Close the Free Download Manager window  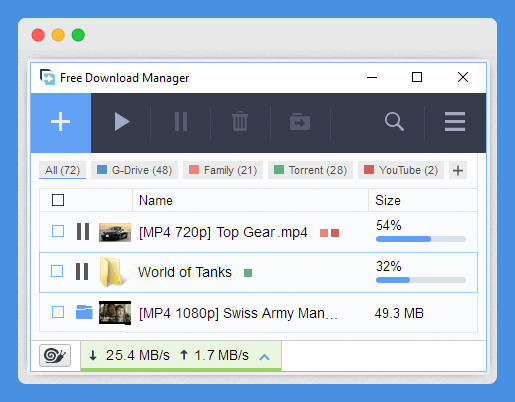click(463, 77)
